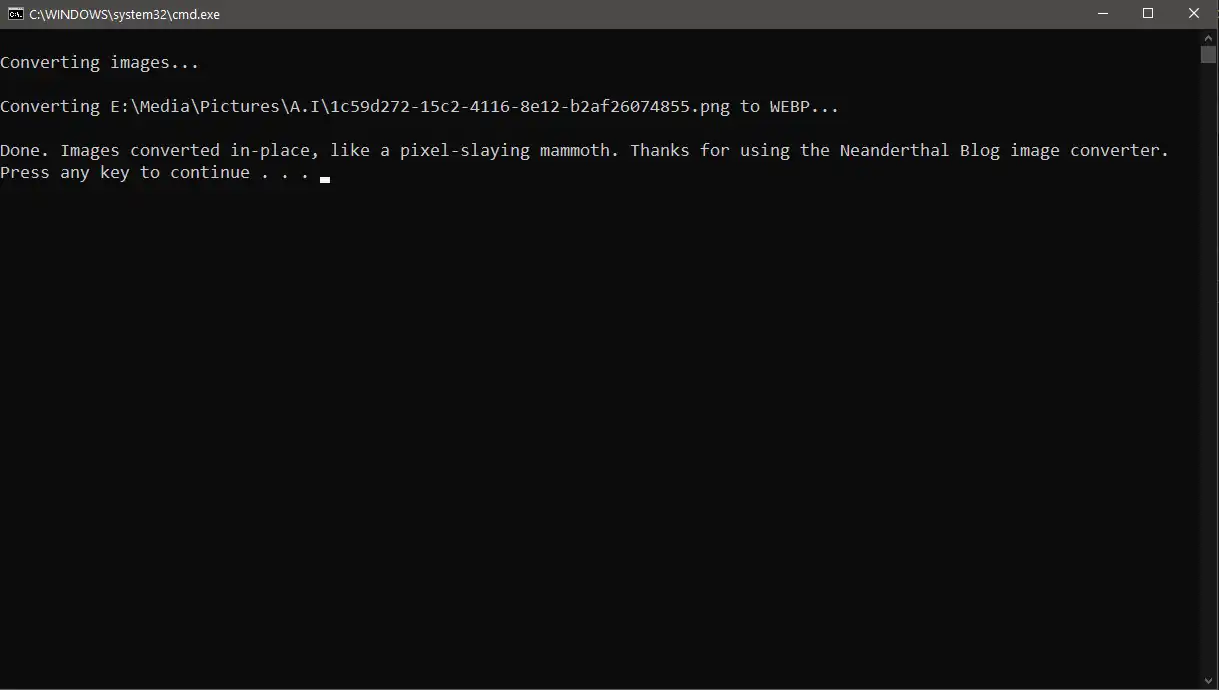Click the vertical scrollbar thumb
1219x690 pixels.
pyautogui.click(x=1208, y=55)
